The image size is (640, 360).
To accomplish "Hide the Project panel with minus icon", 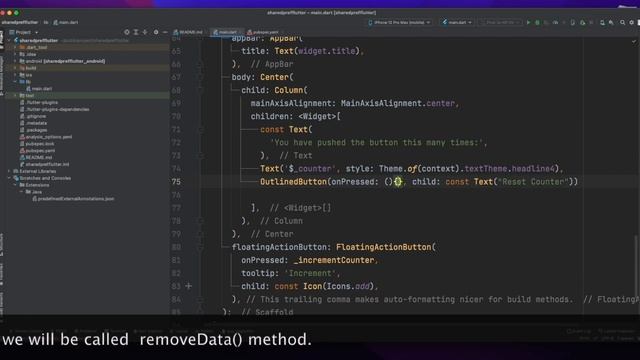I will pos(165,32).
